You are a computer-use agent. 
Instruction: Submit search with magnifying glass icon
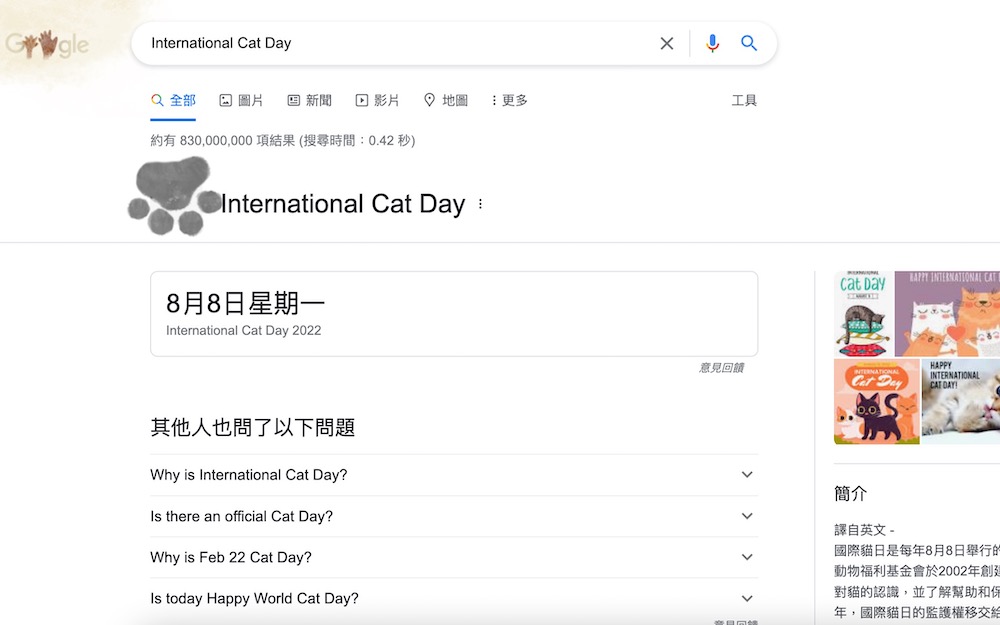[749, 43]
